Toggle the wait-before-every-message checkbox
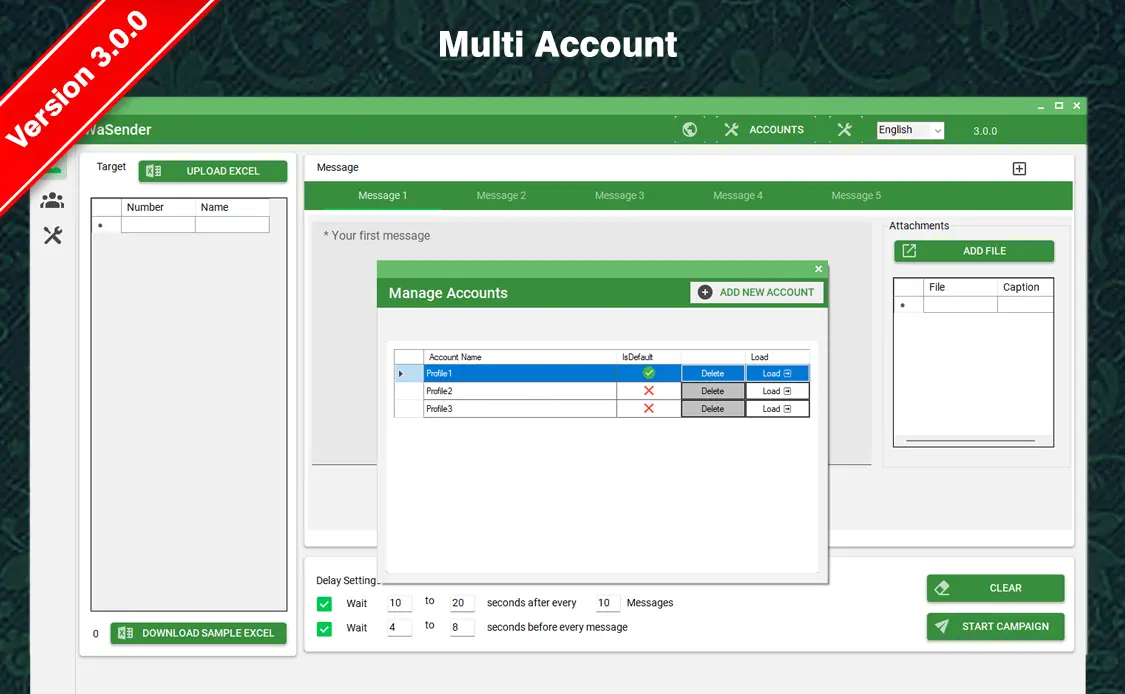This screenshot has width=1125, height=694. [x=324, y=629]
